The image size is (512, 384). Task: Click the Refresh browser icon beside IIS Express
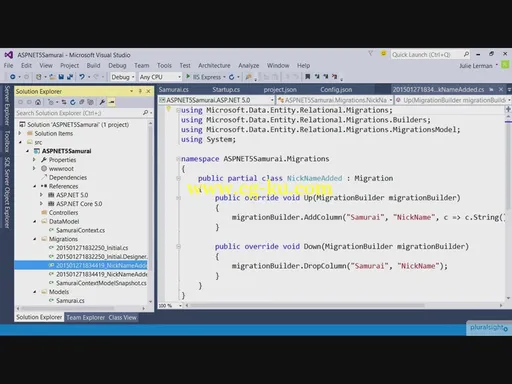click(232, 77)
